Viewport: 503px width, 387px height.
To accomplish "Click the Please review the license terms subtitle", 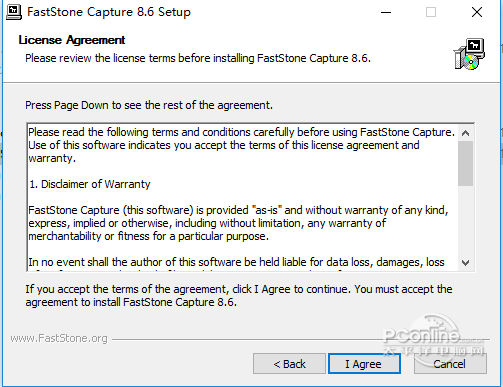I will pos(198,58).
